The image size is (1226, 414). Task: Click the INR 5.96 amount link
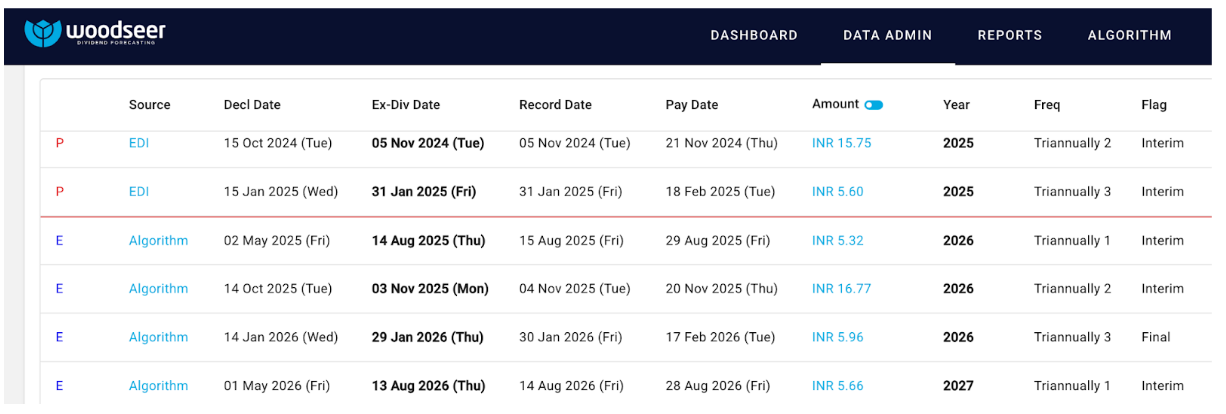(837, 338)
